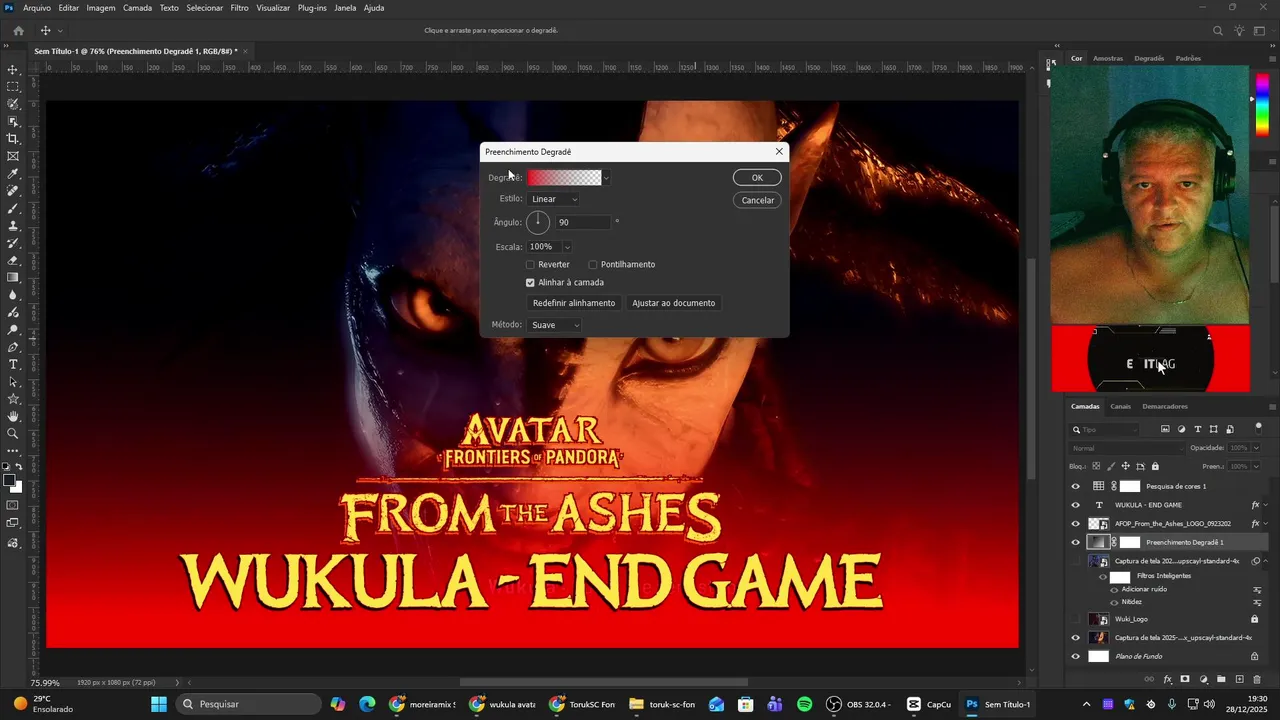Click OK in Preenchimento Degradê dialog
The width and height of the screenshot is (1280, 720).
pyautogui.click(x=757, y=178)
